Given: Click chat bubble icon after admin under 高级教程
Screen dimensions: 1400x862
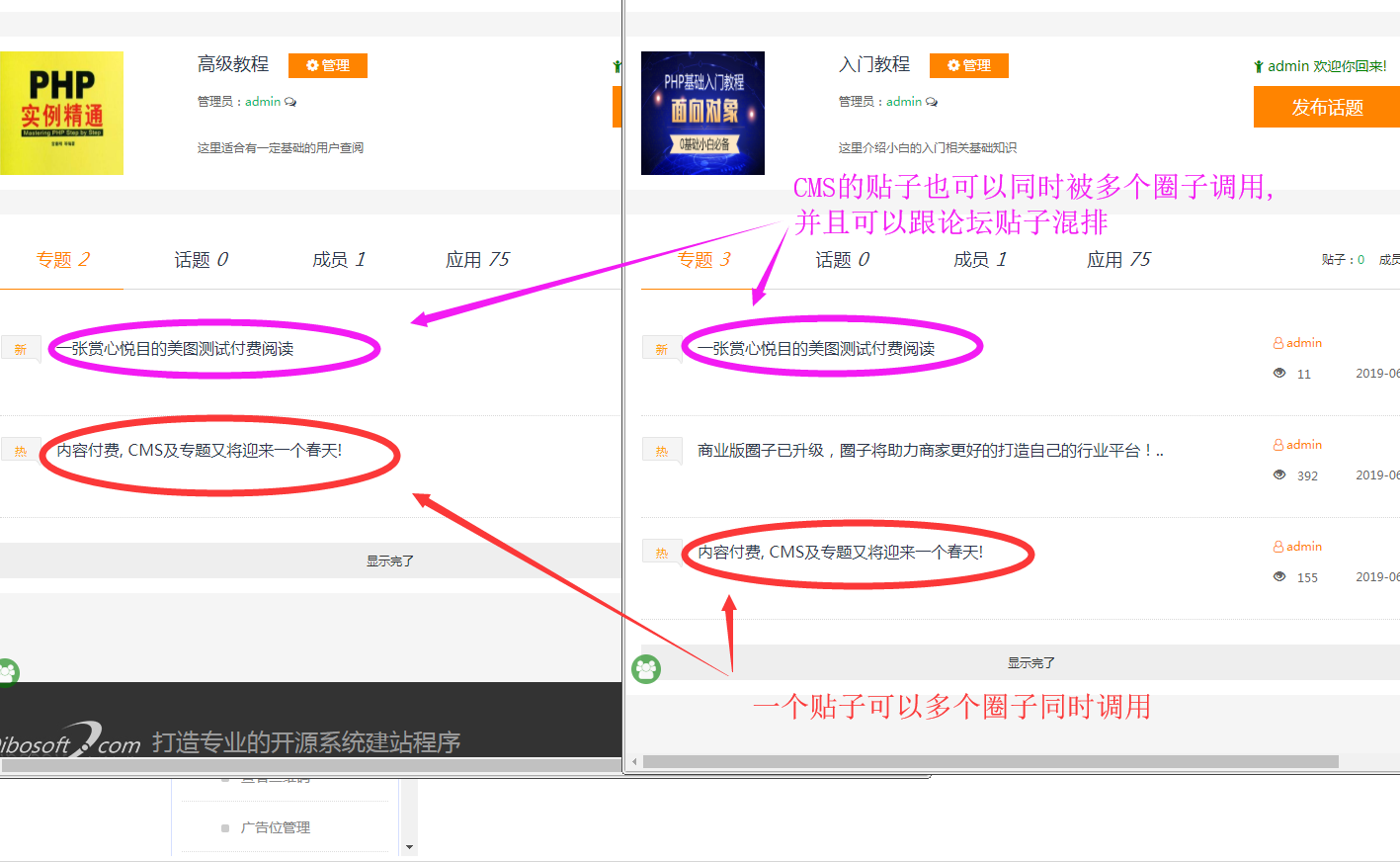Looking at the screenshot, I should pyautogui.click(x=290, y=102).
